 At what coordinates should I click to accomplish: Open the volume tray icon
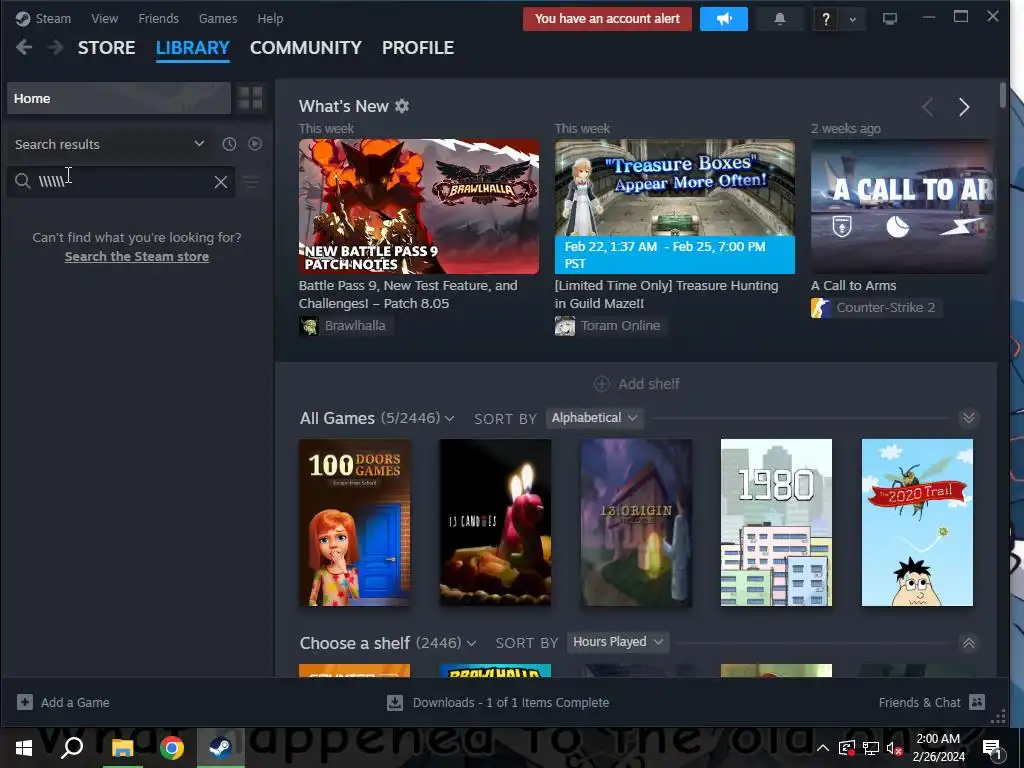(x=894, y=748)
